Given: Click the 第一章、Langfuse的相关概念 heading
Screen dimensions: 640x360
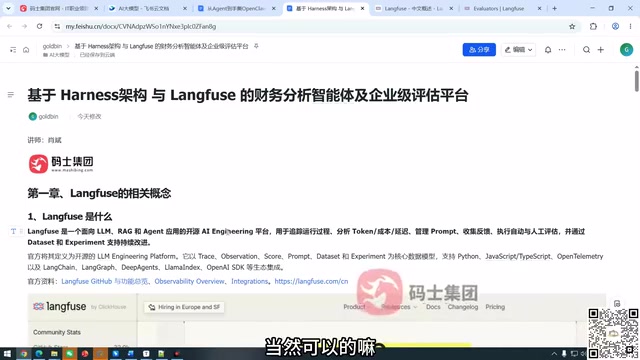Looking at the screenshot, I should (x=99, y=193).
